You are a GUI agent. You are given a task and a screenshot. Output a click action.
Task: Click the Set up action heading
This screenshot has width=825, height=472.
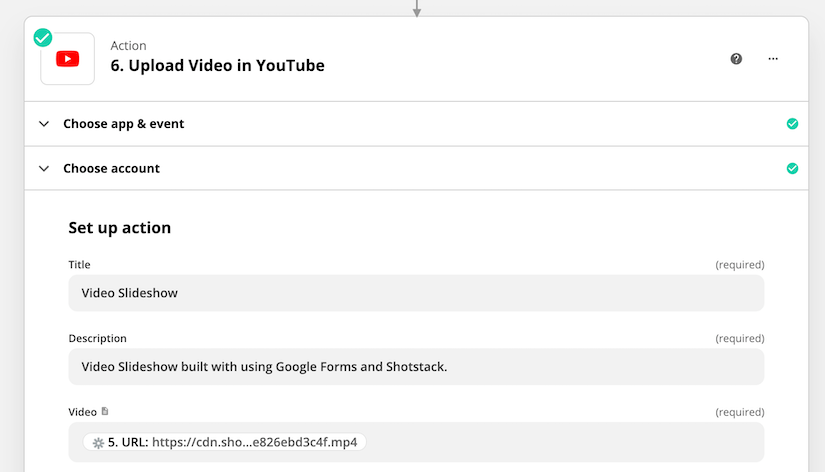(x=119, y=228)
